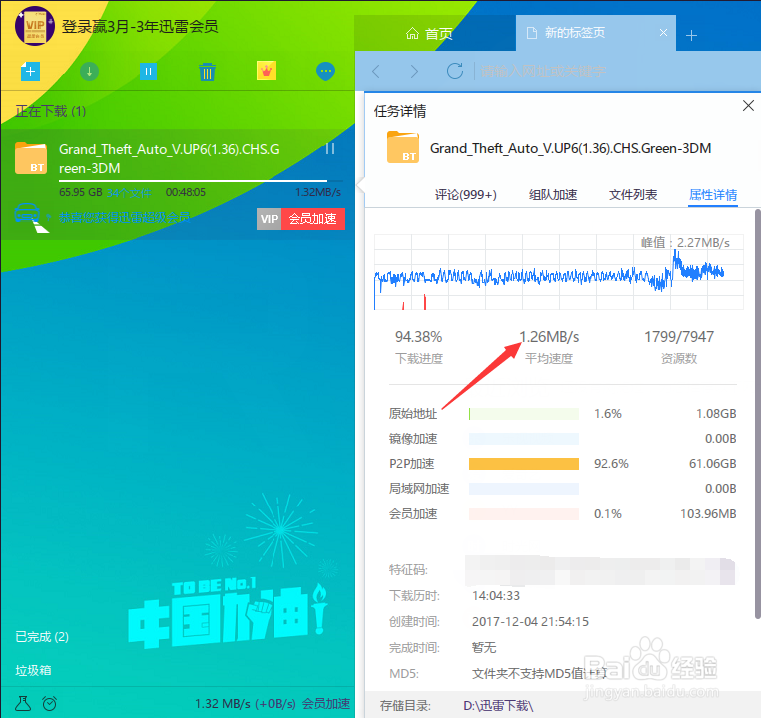The image size is (761, 718).
Task: Click the VIP 会员加速 button
Action: [301, 219]
